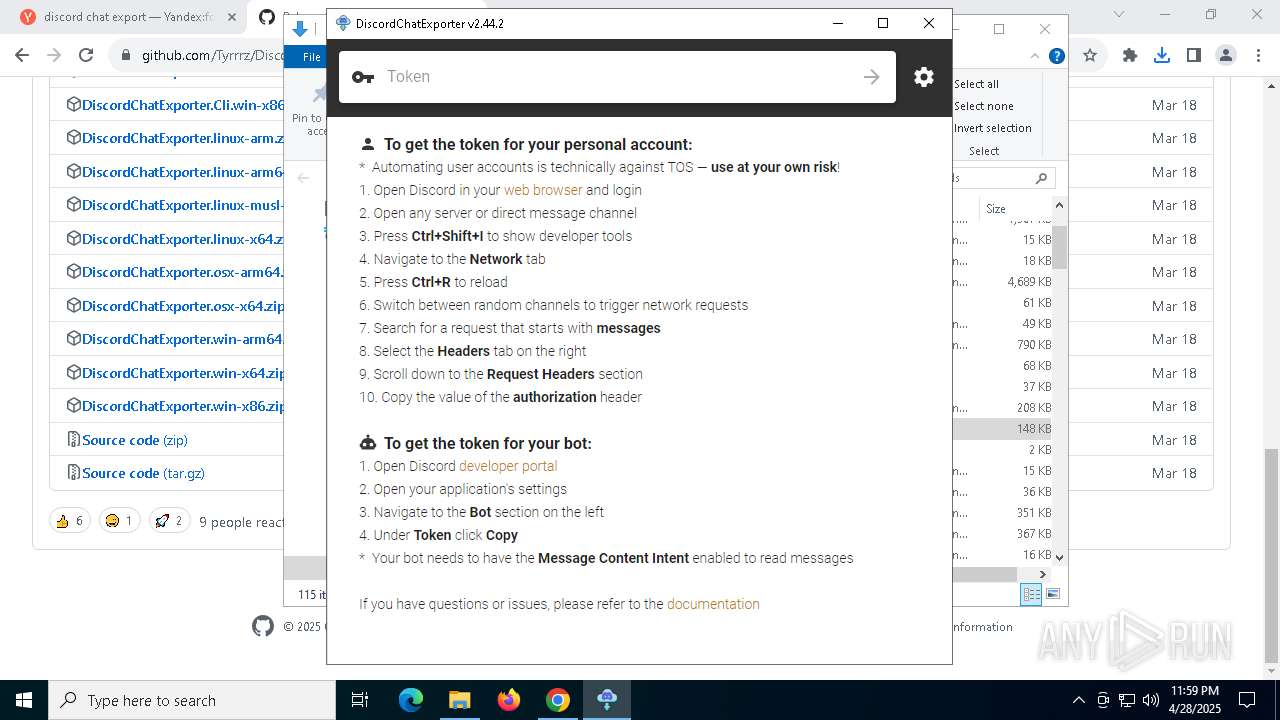Image resolution: width=1280 pixels, height=720 pixels.
Task: Open the File tab in File Explorer
Action: tap(312, 57)
